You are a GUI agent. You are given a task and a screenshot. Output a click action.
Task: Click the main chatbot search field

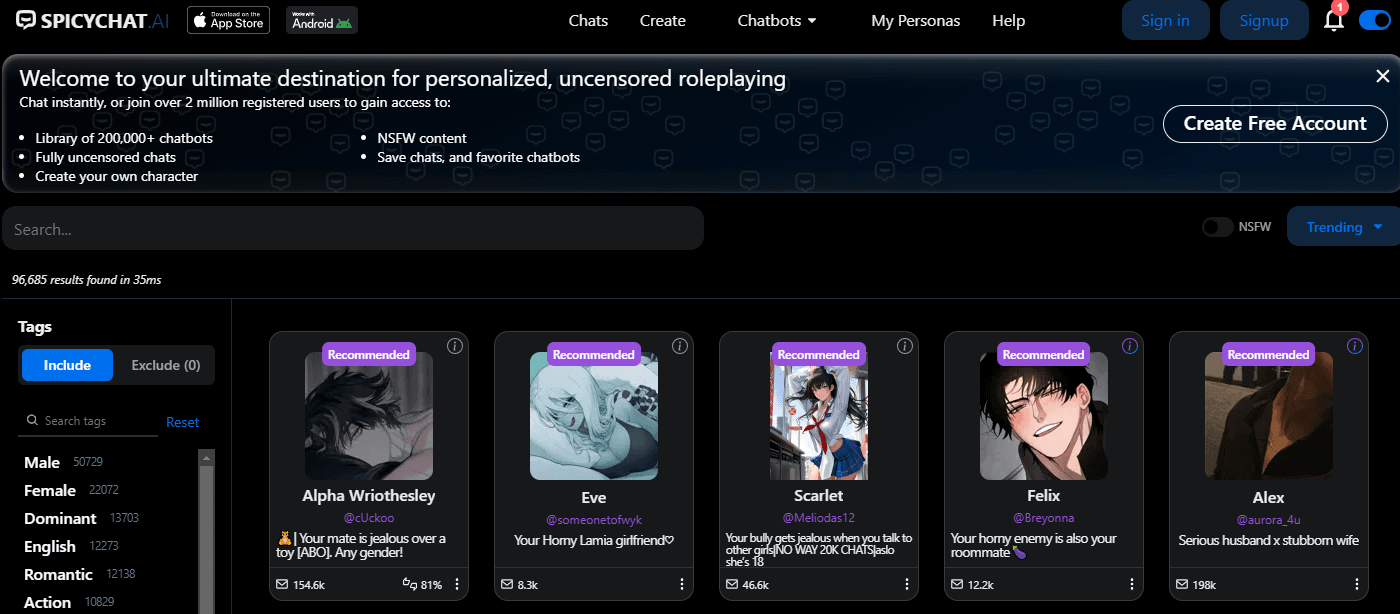tap(352, 229)
